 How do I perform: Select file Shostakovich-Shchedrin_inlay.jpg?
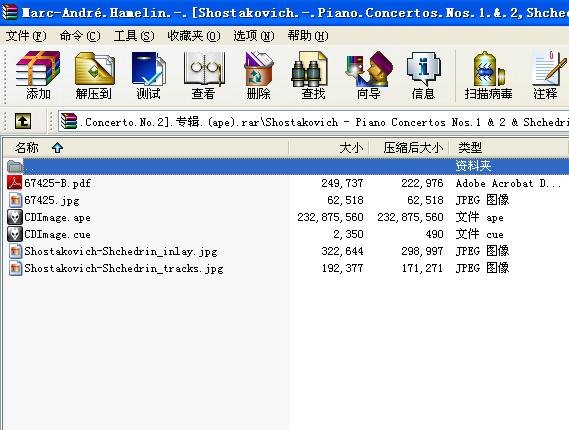click(121, 251)
